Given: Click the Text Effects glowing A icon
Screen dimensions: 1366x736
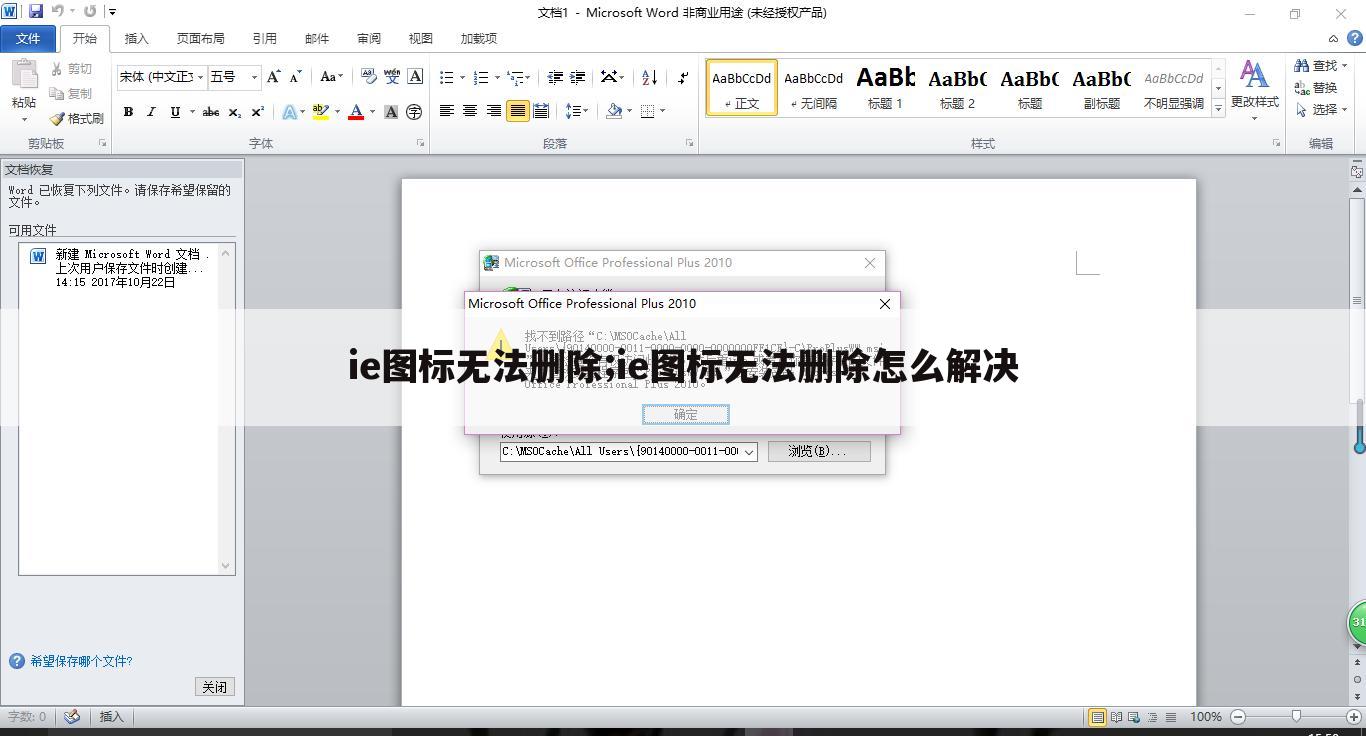Looking at the screenshot, I should 289,112.
